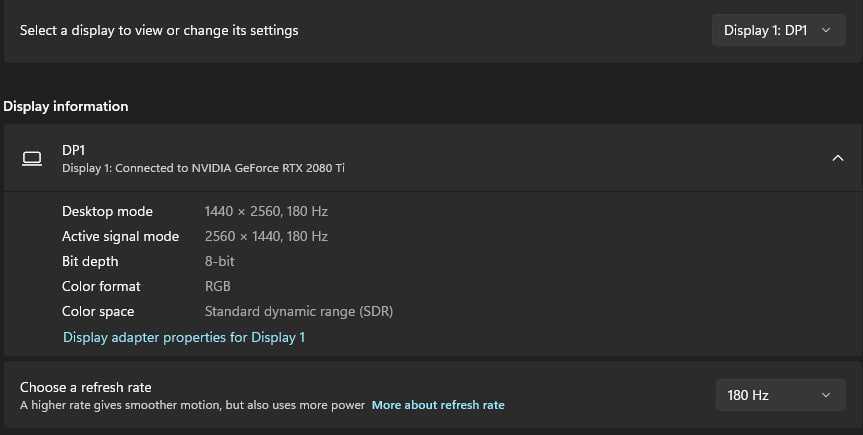Click the Connected to NVIDIA GeForce subtitle
This screenshot has height=435, width=863.
[203, 168]
